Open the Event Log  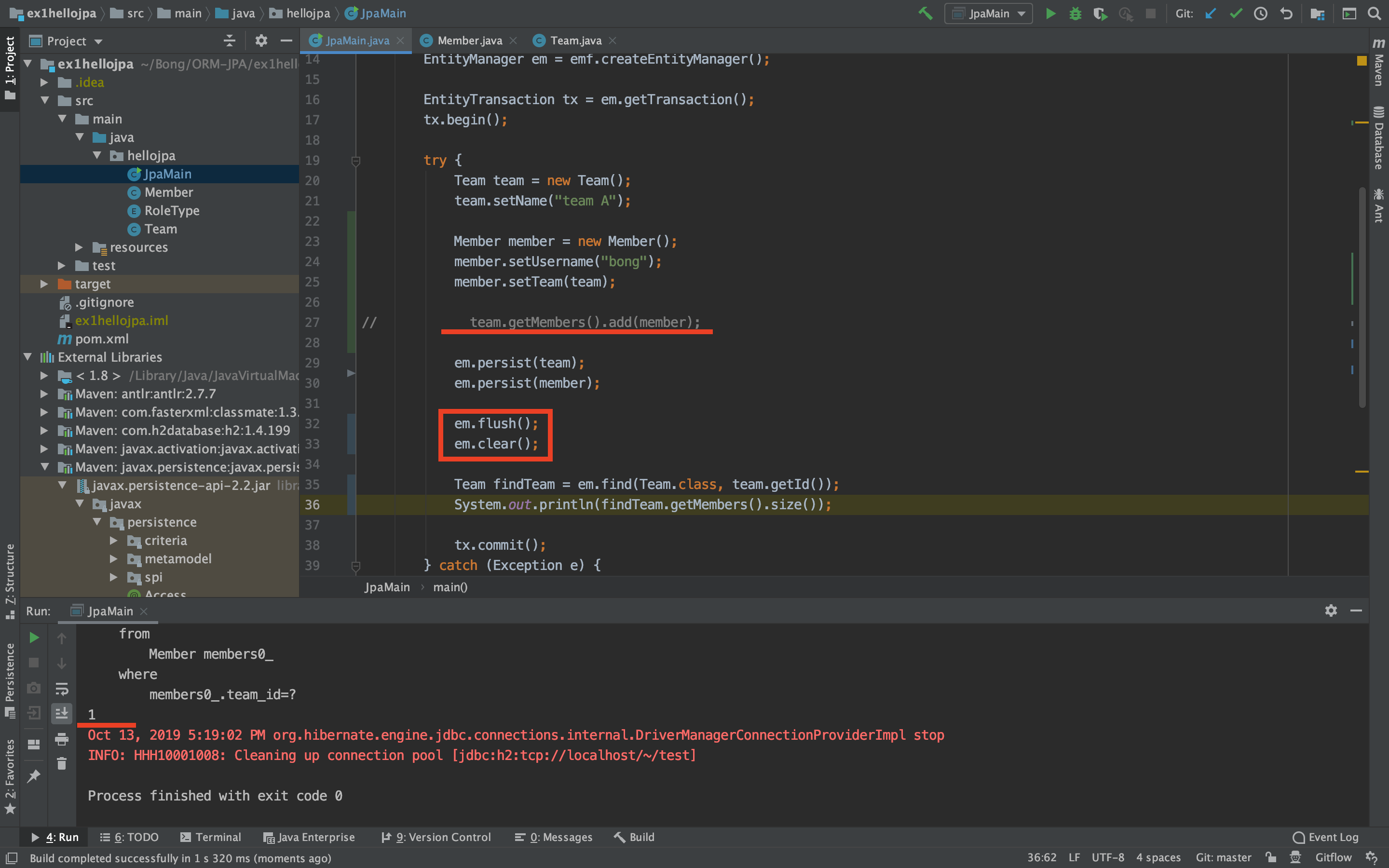pos(1325,837)
